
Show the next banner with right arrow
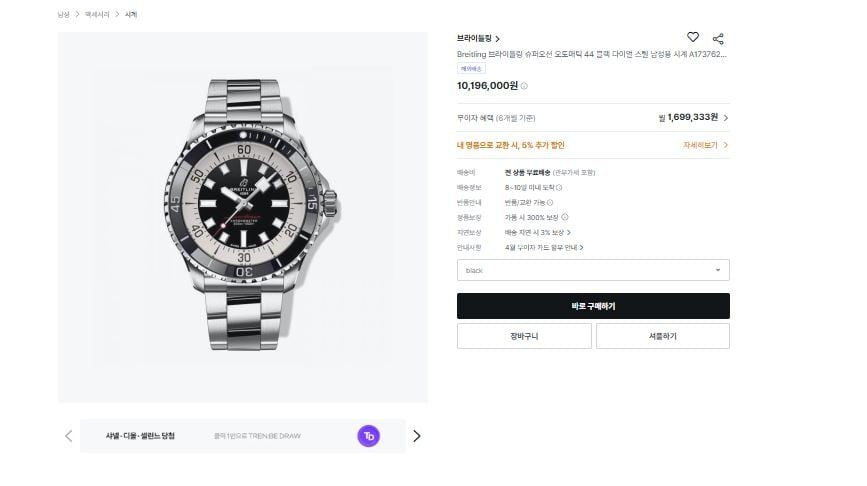click(x=417, y=436)
